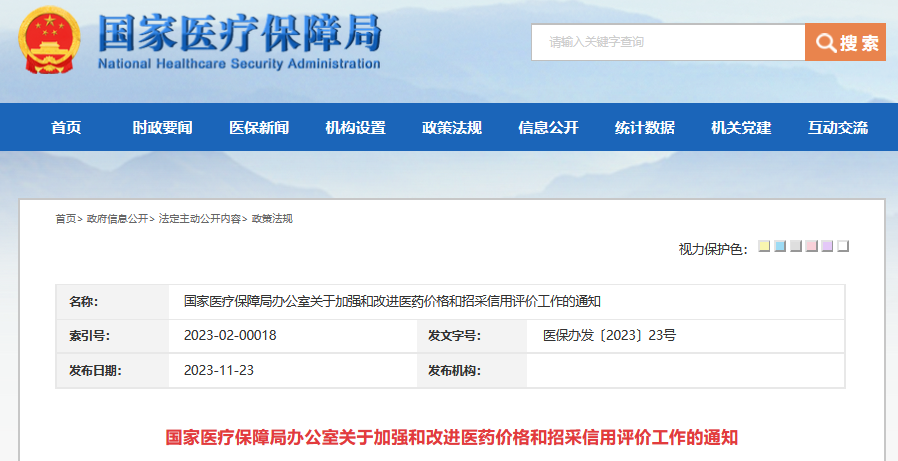Click the 首页 breadcrumb link
Viewport: 898px width, 461px height.
pyautogui.click(x=65, y=219)
